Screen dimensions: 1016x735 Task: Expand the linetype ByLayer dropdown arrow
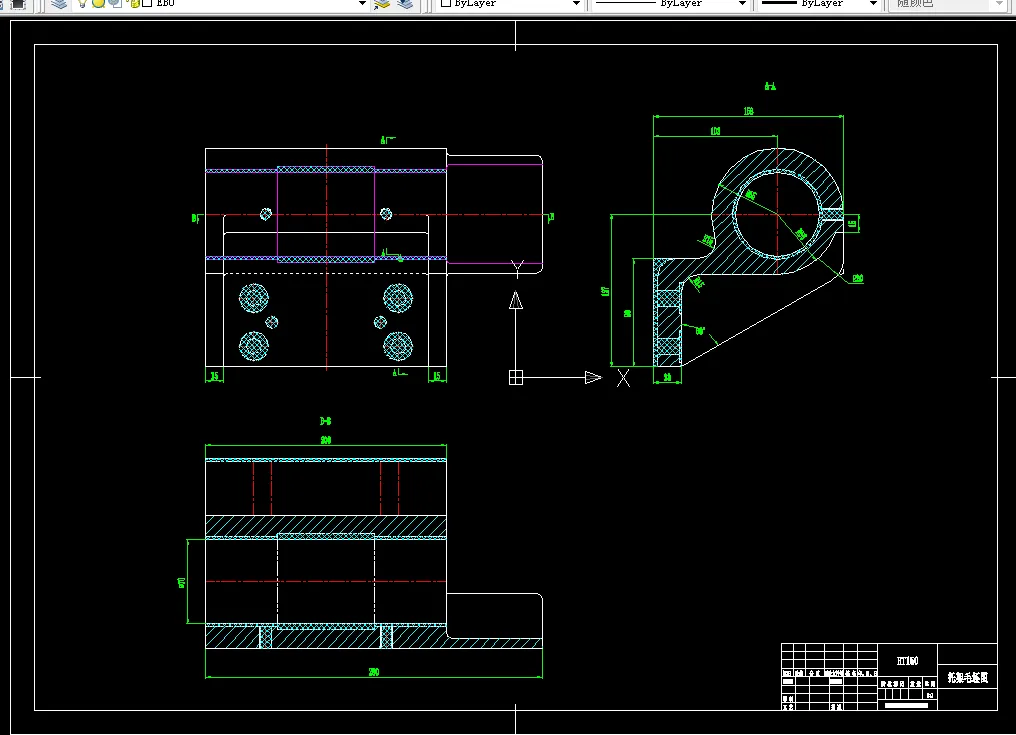(742, 3)
